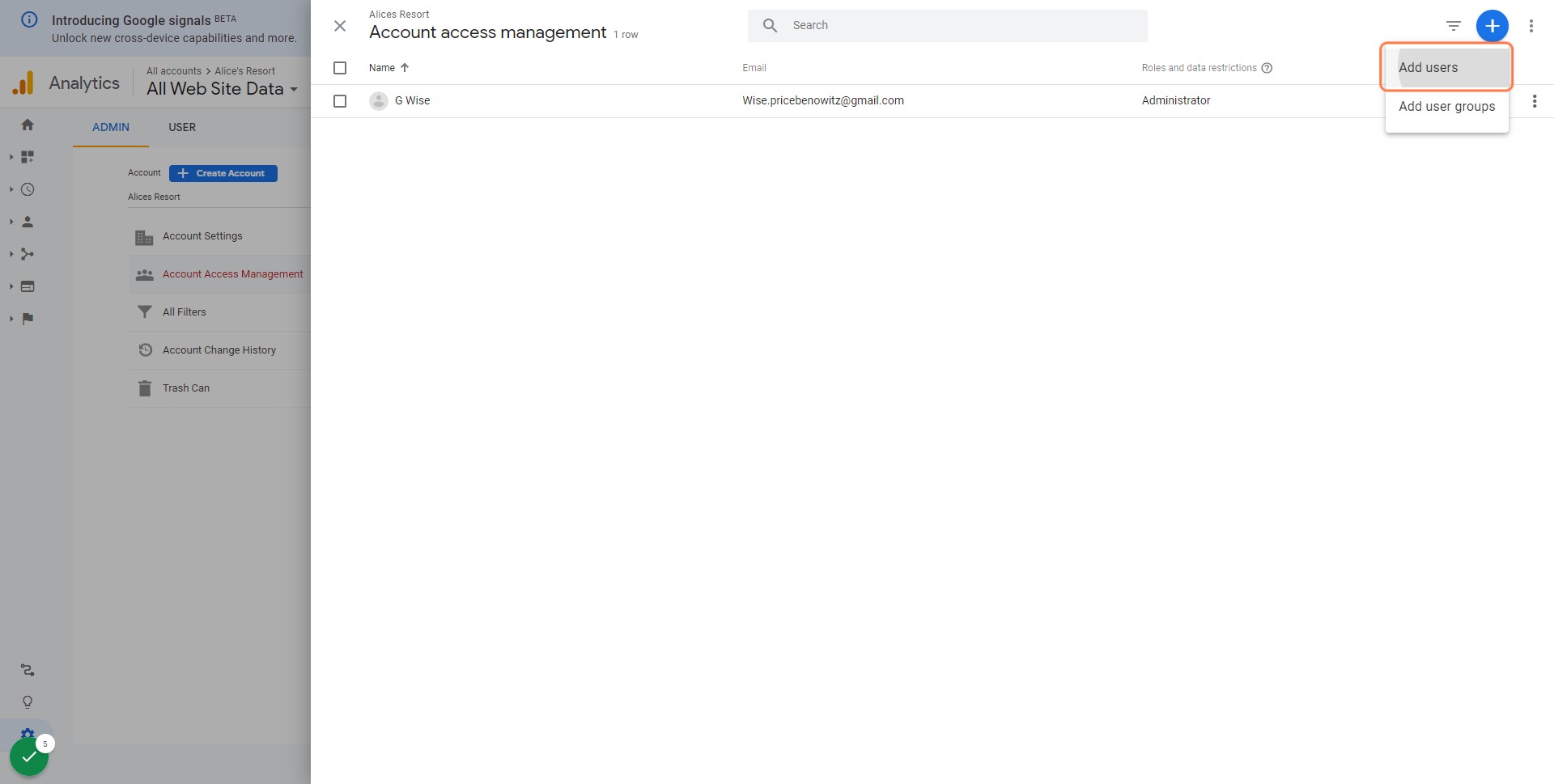Screen dimensions: 1554x784
Task: Click the Attribution icon near sidebar bottom
Action: click(x=28, y=670)
